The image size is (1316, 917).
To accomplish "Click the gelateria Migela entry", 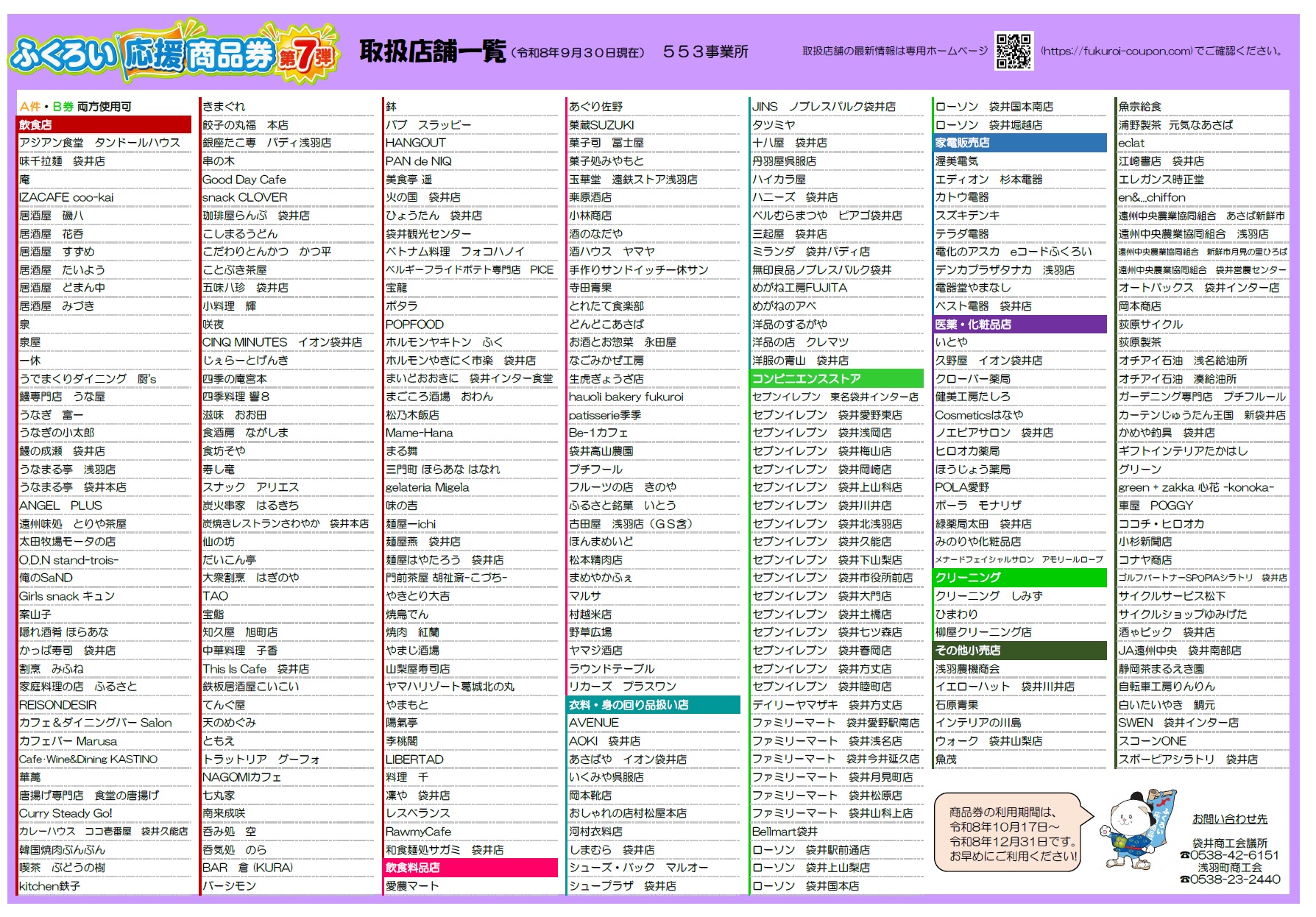I will pyautogui.click(x=427, y=488).
